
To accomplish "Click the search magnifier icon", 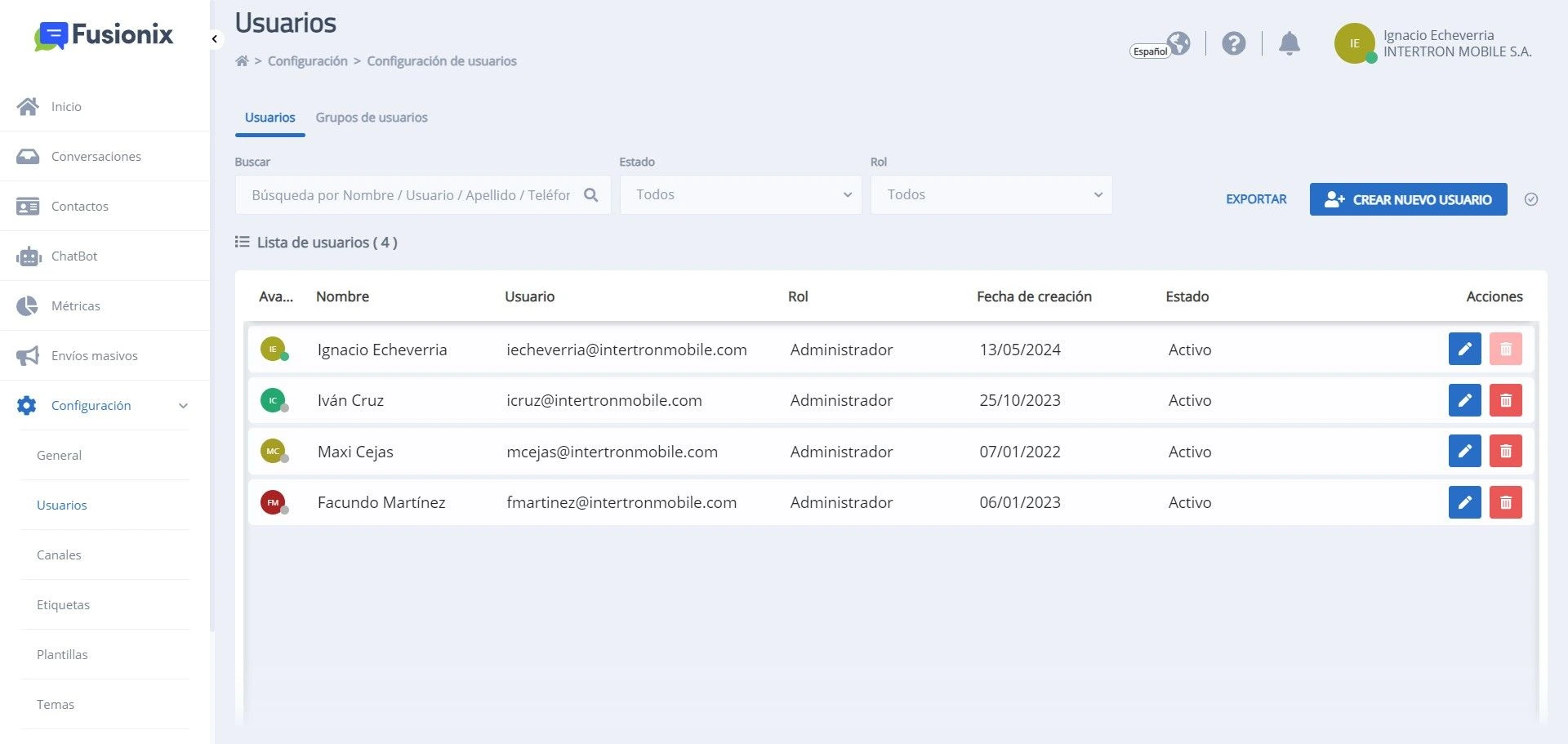I will [591, 195].
